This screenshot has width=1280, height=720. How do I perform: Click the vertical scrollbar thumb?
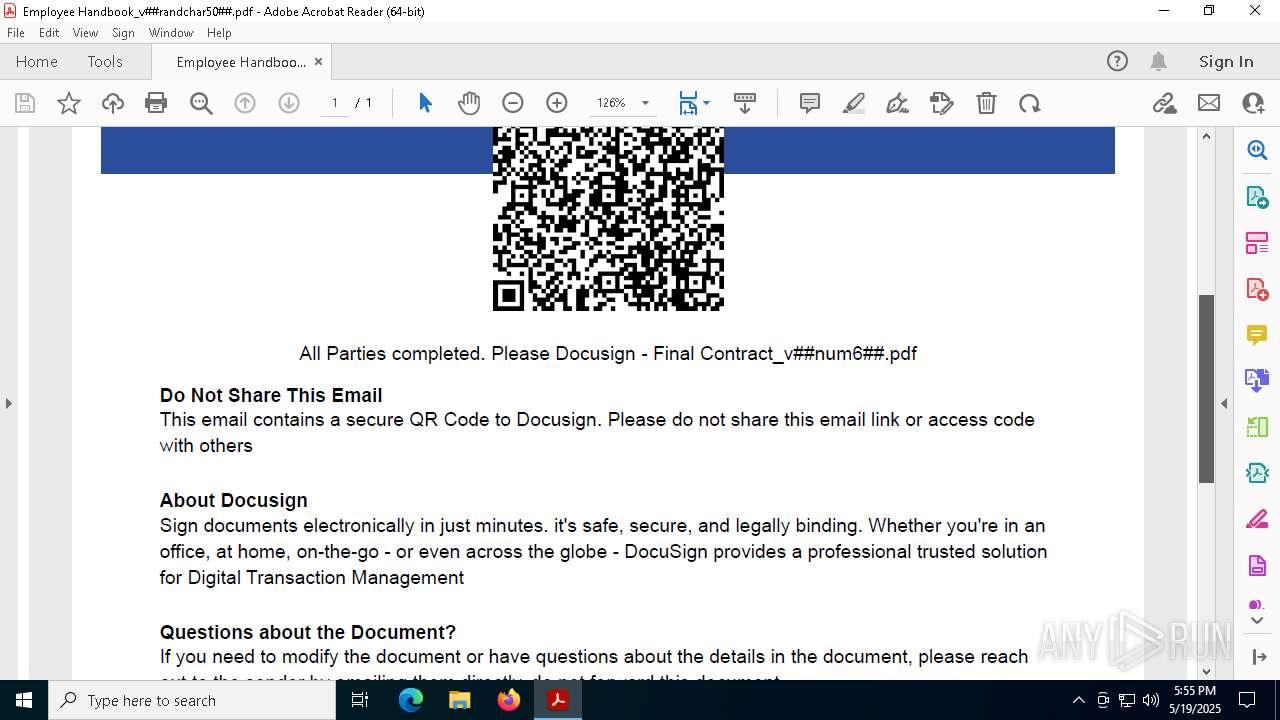(1206, 389)
